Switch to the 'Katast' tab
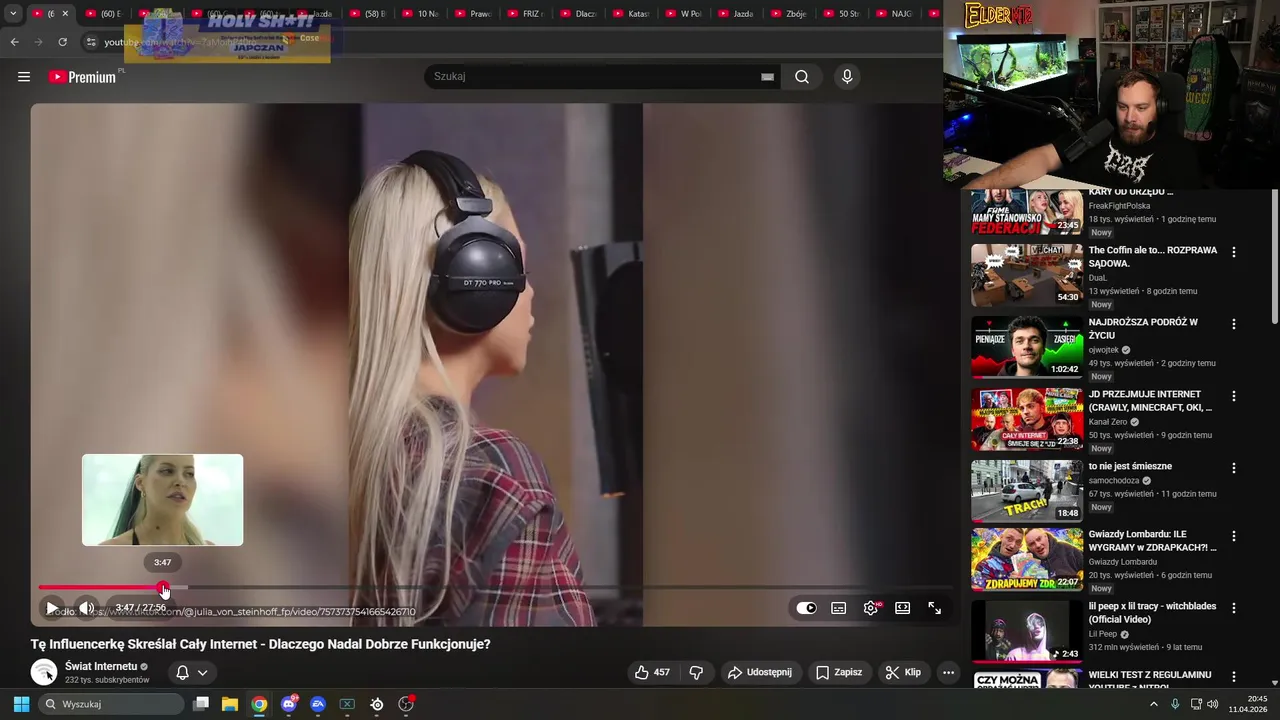The height and width of the screenshot is (720, 1280). pos(631,14)
